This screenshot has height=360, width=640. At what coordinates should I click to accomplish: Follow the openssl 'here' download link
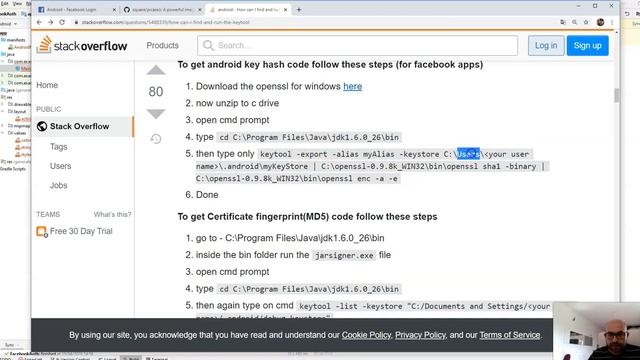(x=352, y=86)
